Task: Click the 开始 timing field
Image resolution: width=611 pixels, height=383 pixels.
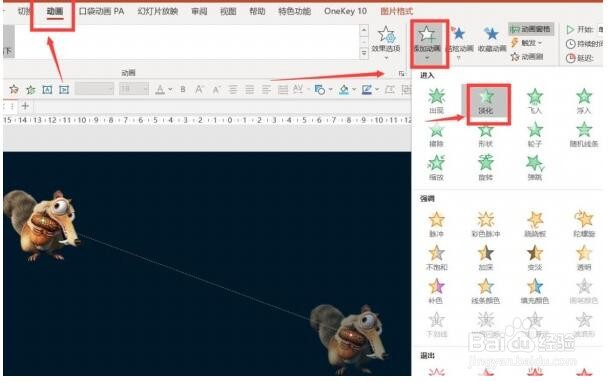Action: pos(584,30)
